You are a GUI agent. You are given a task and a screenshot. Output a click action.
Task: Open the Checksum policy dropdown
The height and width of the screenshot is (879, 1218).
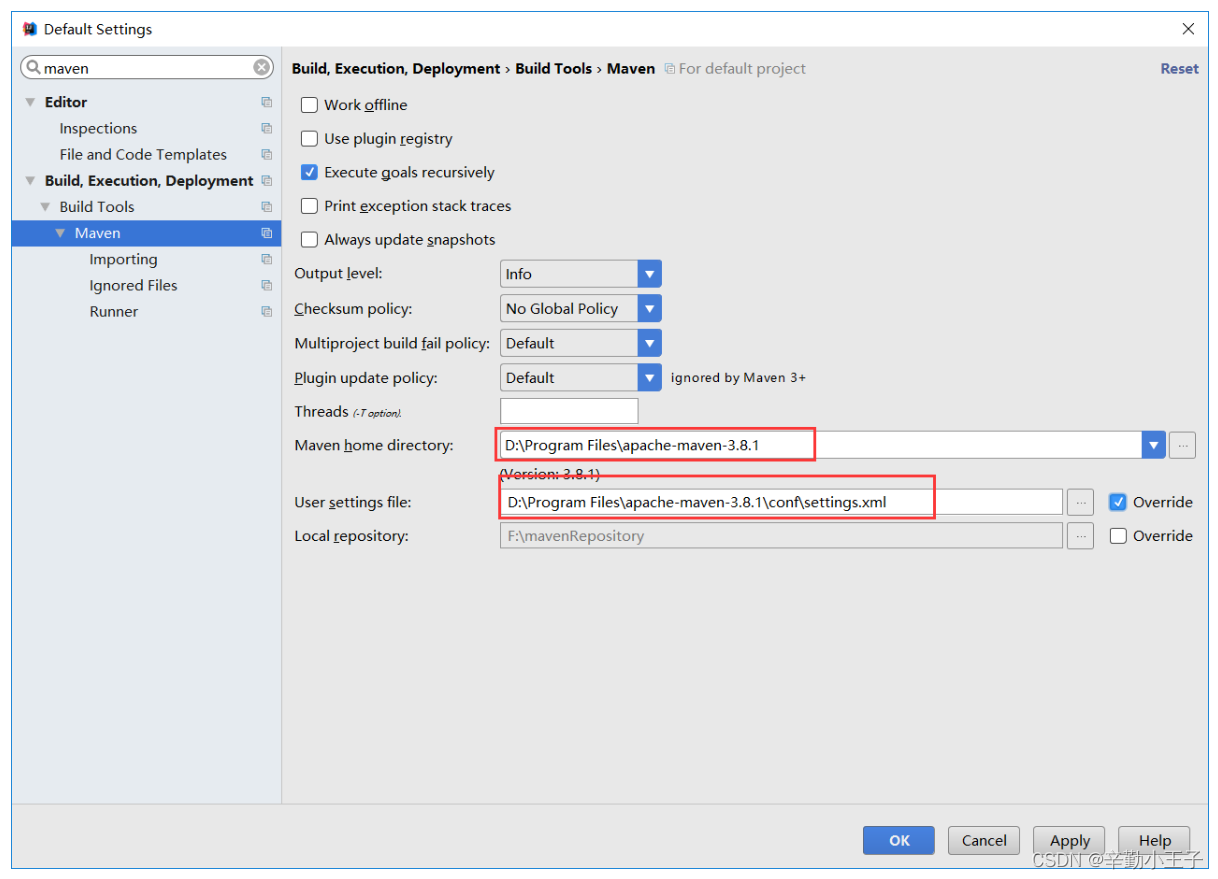[650, 309]
